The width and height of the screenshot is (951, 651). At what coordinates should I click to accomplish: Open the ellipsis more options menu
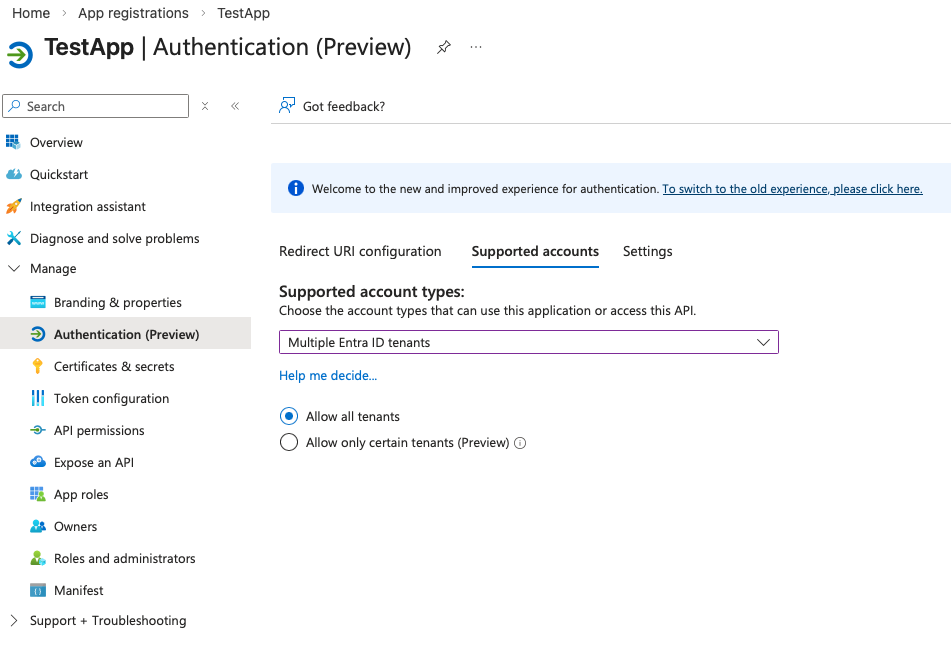[x=476, y=47]
